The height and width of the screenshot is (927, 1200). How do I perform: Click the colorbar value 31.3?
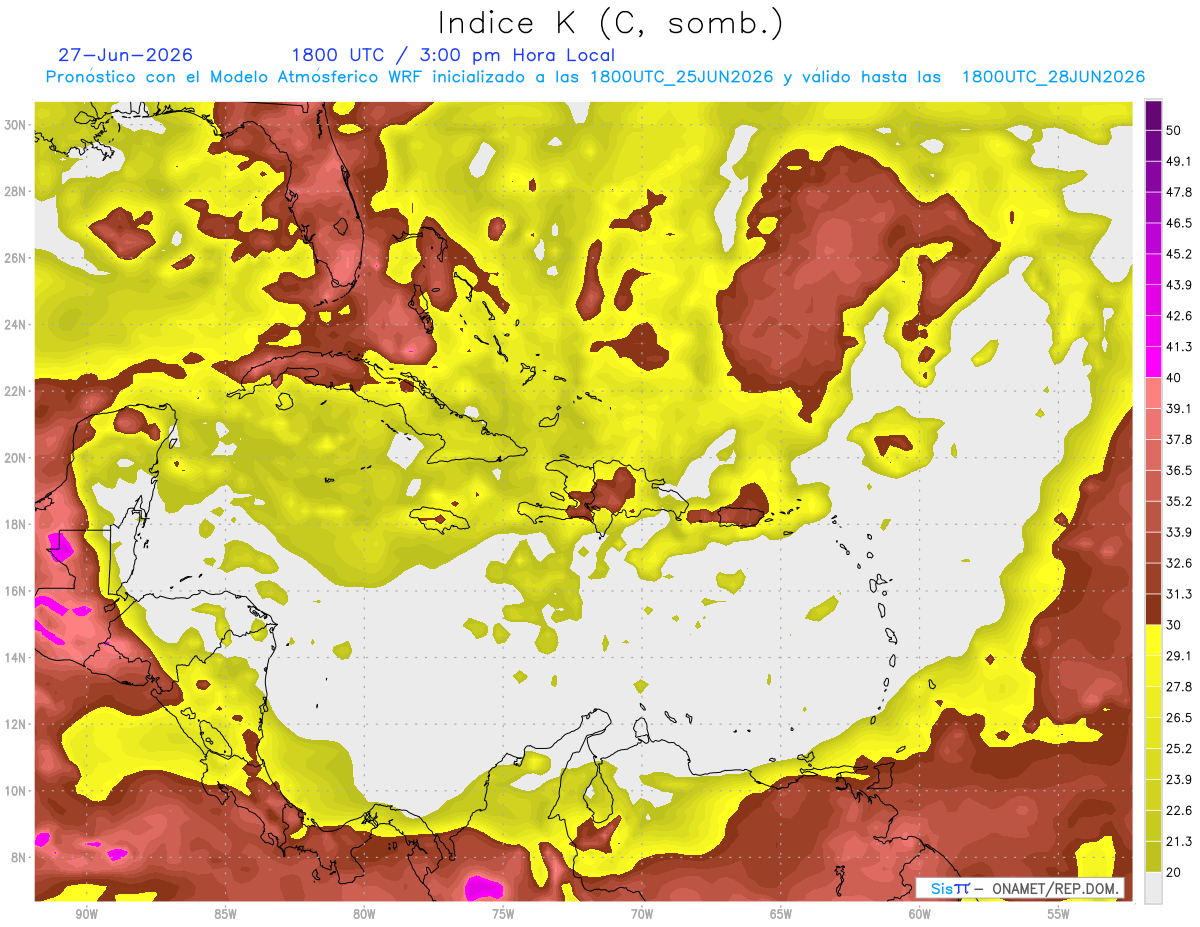[x=1179, y=594]
